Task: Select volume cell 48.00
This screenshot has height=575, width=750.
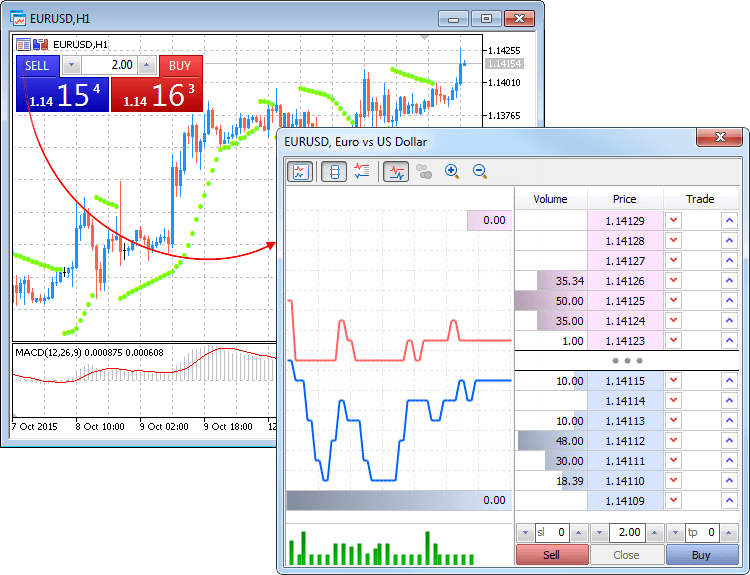Action: pos(551,441)
